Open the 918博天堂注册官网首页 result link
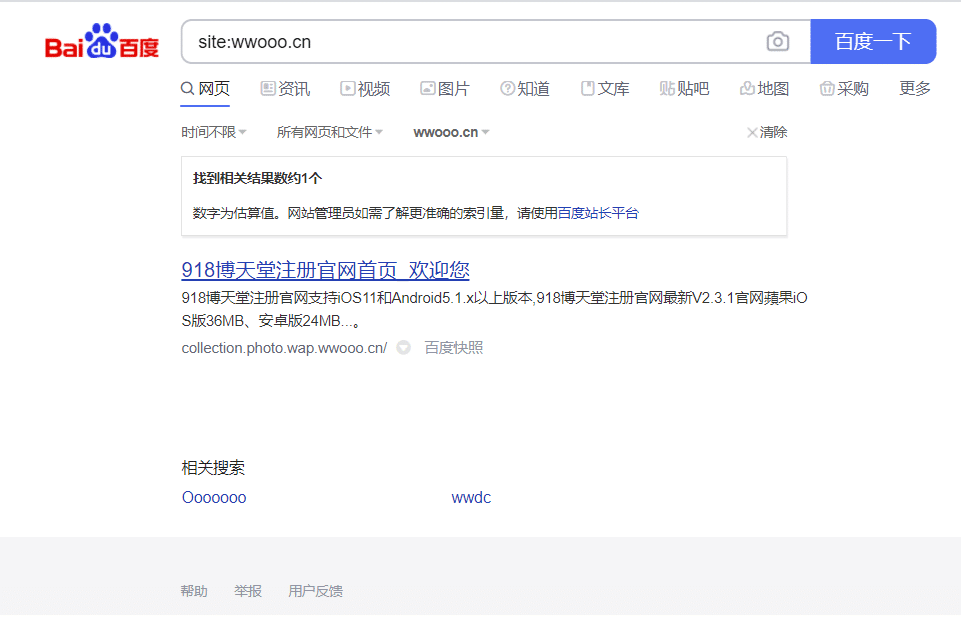The image size is (961, 632). 326,270
